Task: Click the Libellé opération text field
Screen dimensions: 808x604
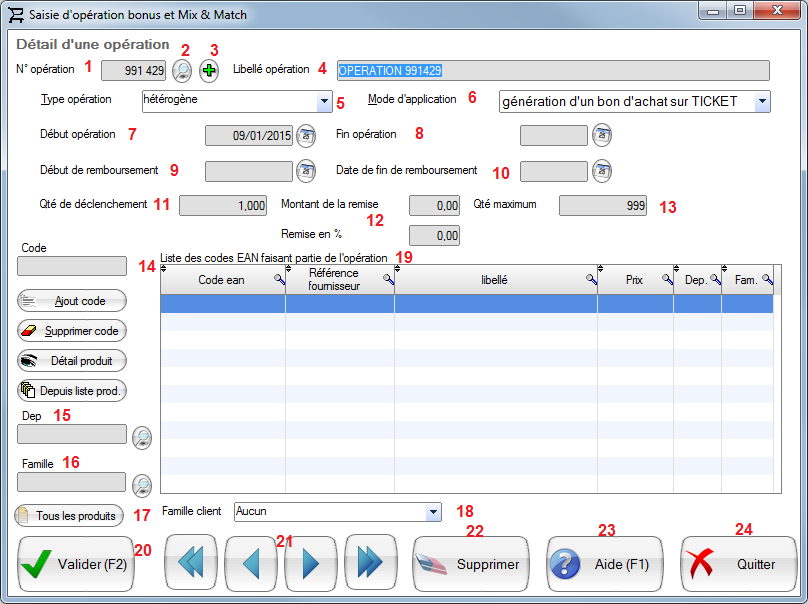Action: click(x=553, y=70)
